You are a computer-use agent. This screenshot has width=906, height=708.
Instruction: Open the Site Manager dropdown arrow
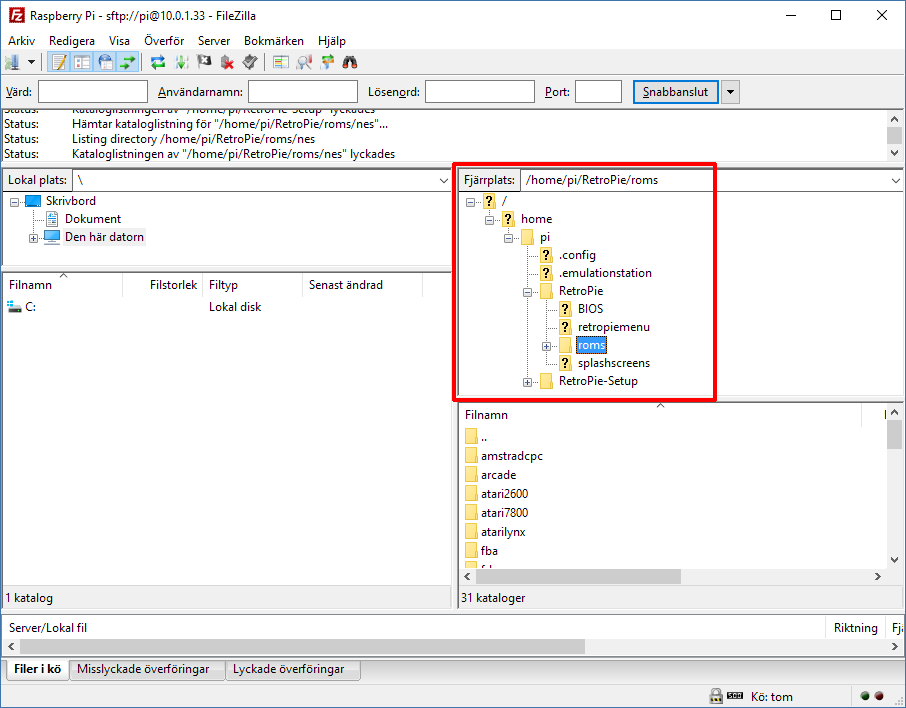point(31,62)
